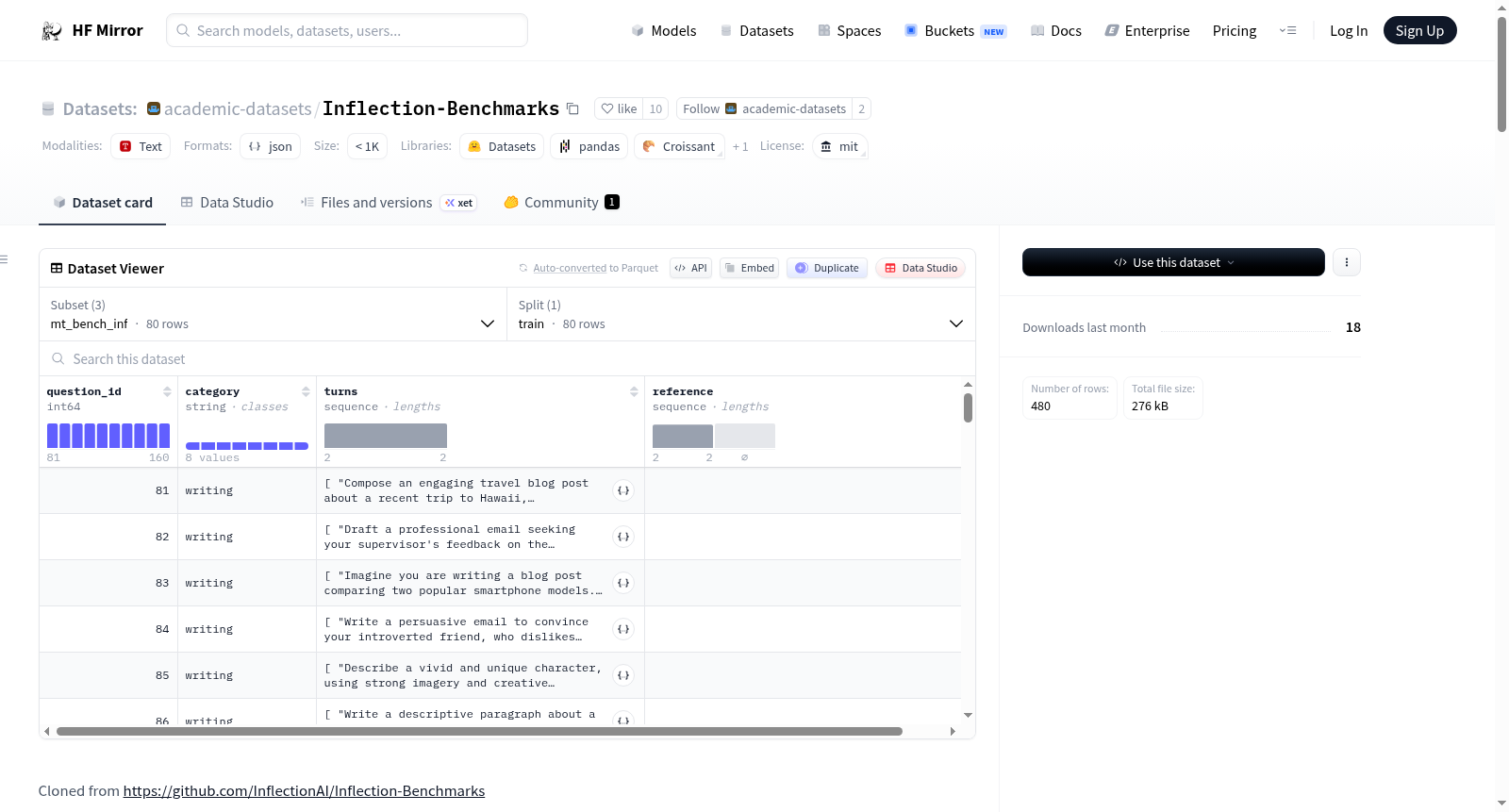Select the Datasets library tag
Image resolution: width=1509 pixels, height=812 pixels.
(502, 146)
